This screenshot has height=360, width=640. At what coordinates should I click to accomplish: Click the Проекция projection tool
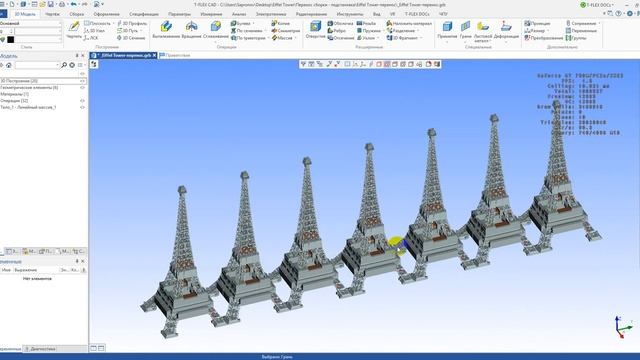click(537, 24)
